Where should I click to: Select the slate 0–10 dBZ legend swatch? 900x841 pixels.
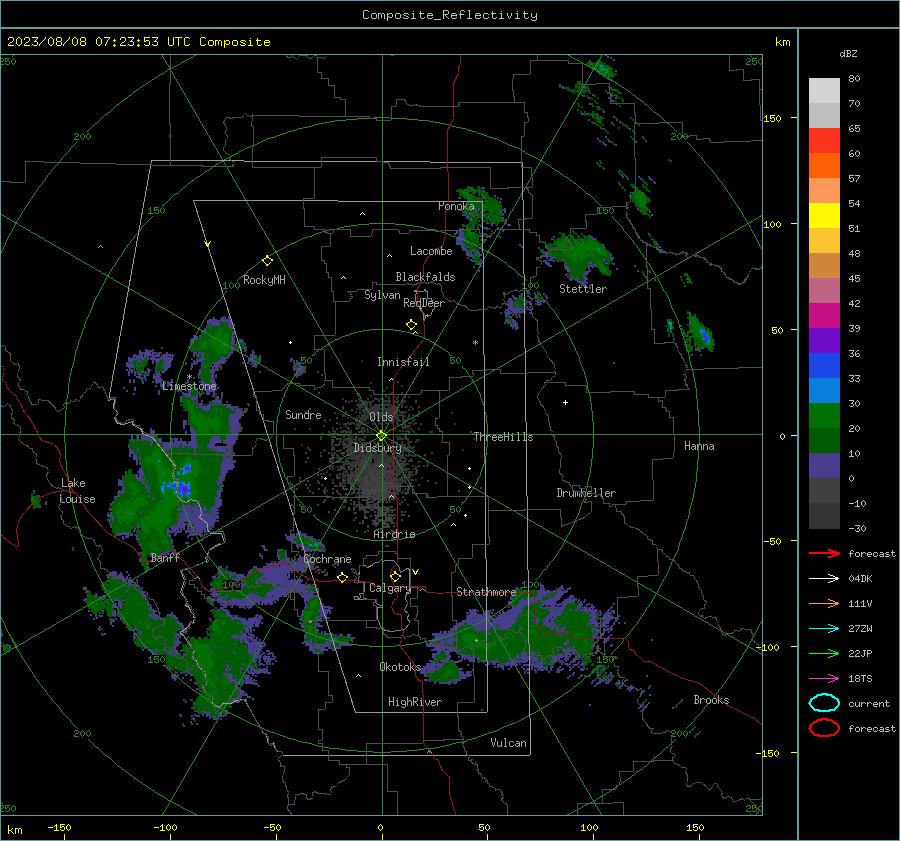(824, 466)
